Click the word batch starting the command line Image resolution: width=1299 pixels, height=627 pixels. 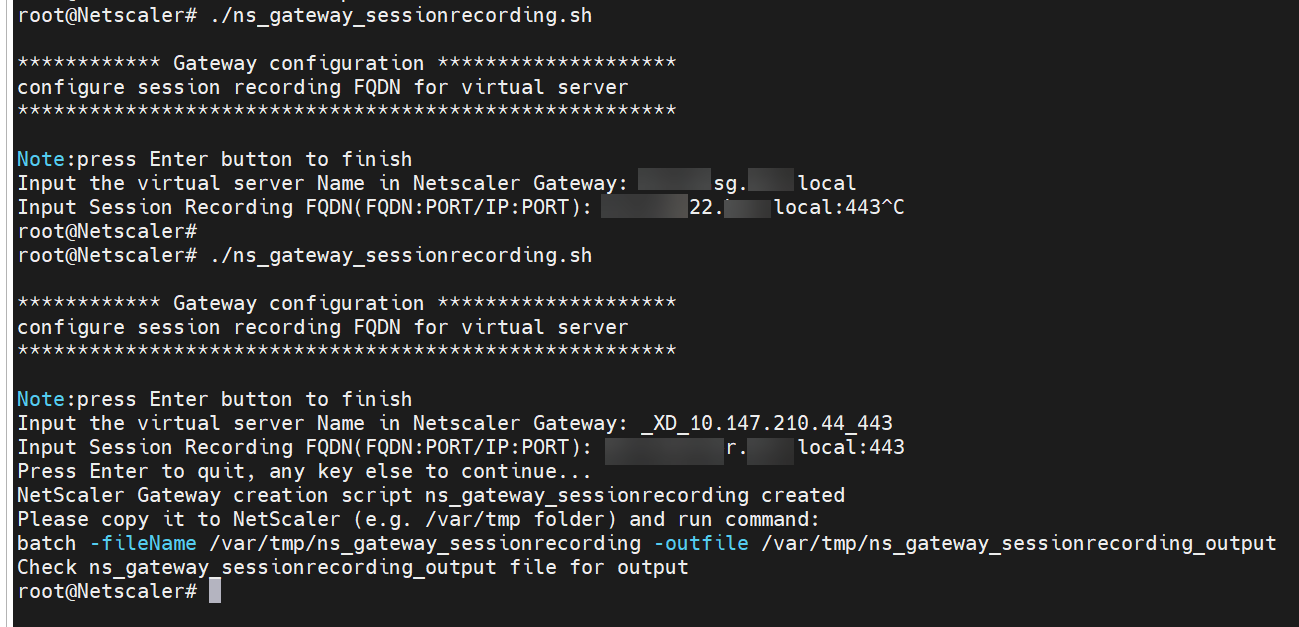46,544
